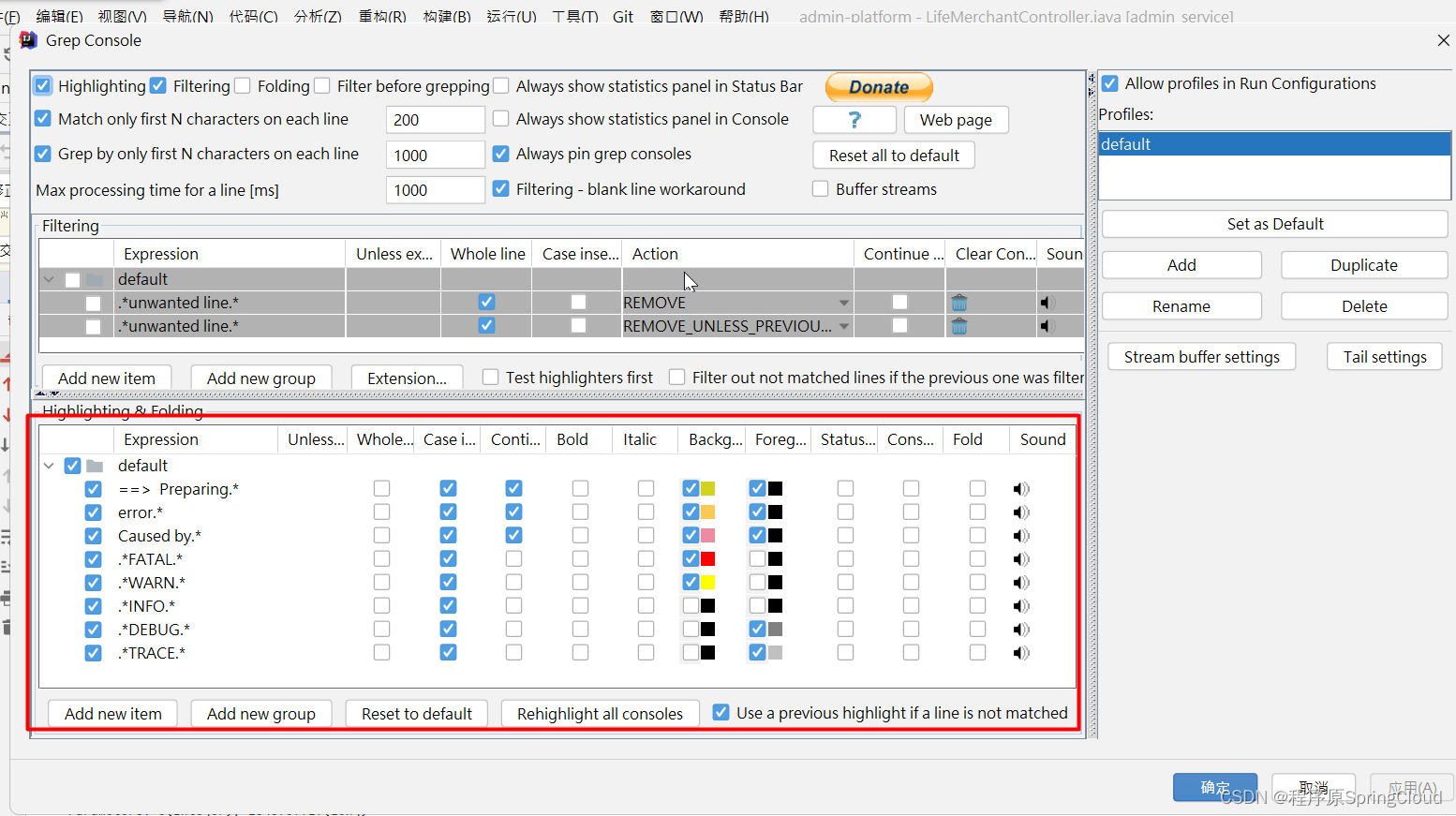Open the 帮助(H) menu

[x=744, y=16]
